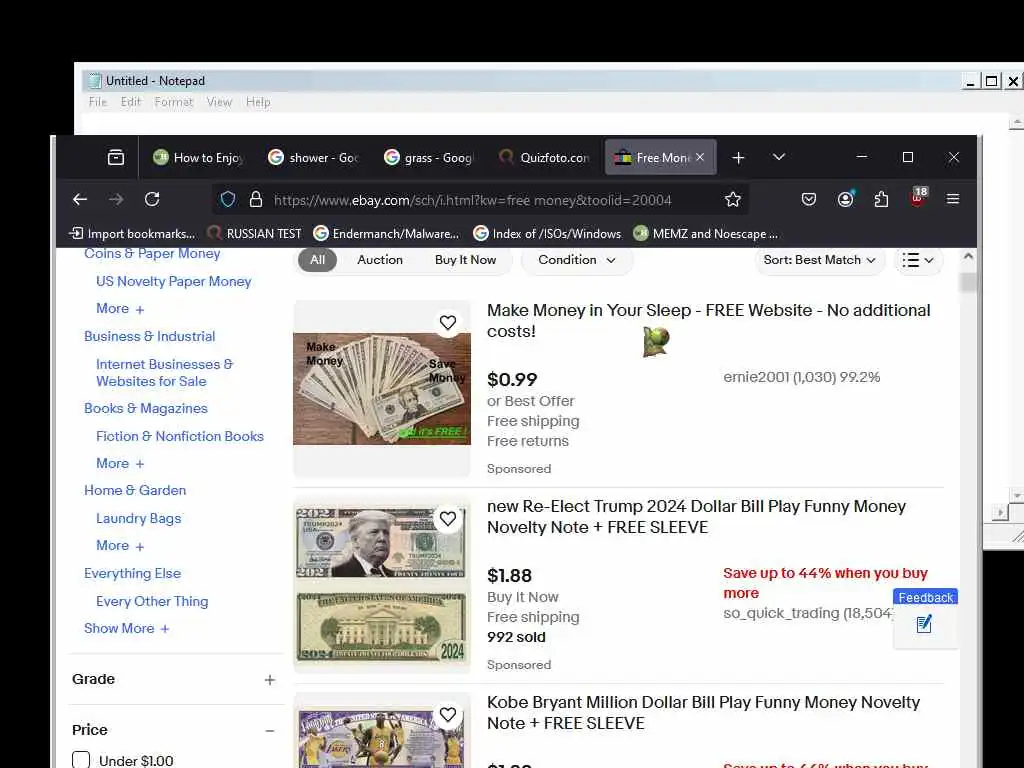Open Books & Magazines category
This screenshot has width=1024, height=768.
[x=146, y=408]
